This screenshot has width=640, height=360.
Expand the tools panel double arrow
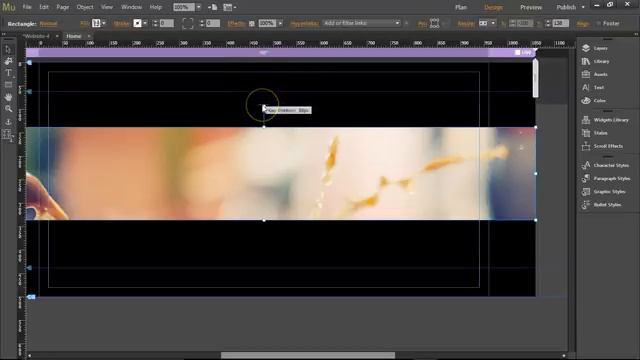(x=4, y=34)
